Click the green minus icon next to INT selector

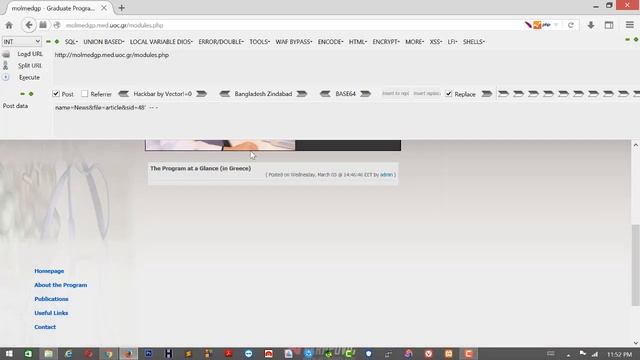point(48,42)
